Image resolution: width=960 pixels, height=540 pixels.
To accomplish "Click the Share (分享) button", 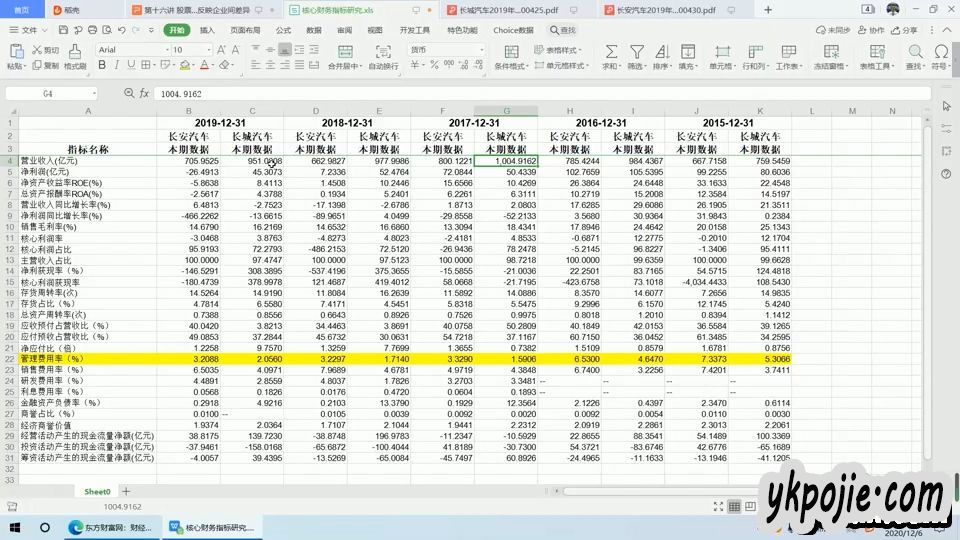I will (x=905, y=30).
